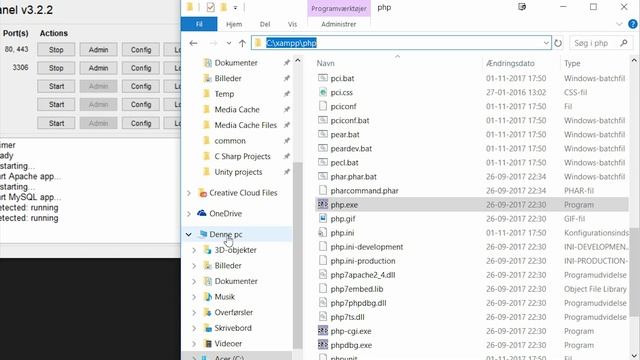This screenshot has width=640, height=360.
Task: Expand the Musik tree node
Action: tap(194, 297)
